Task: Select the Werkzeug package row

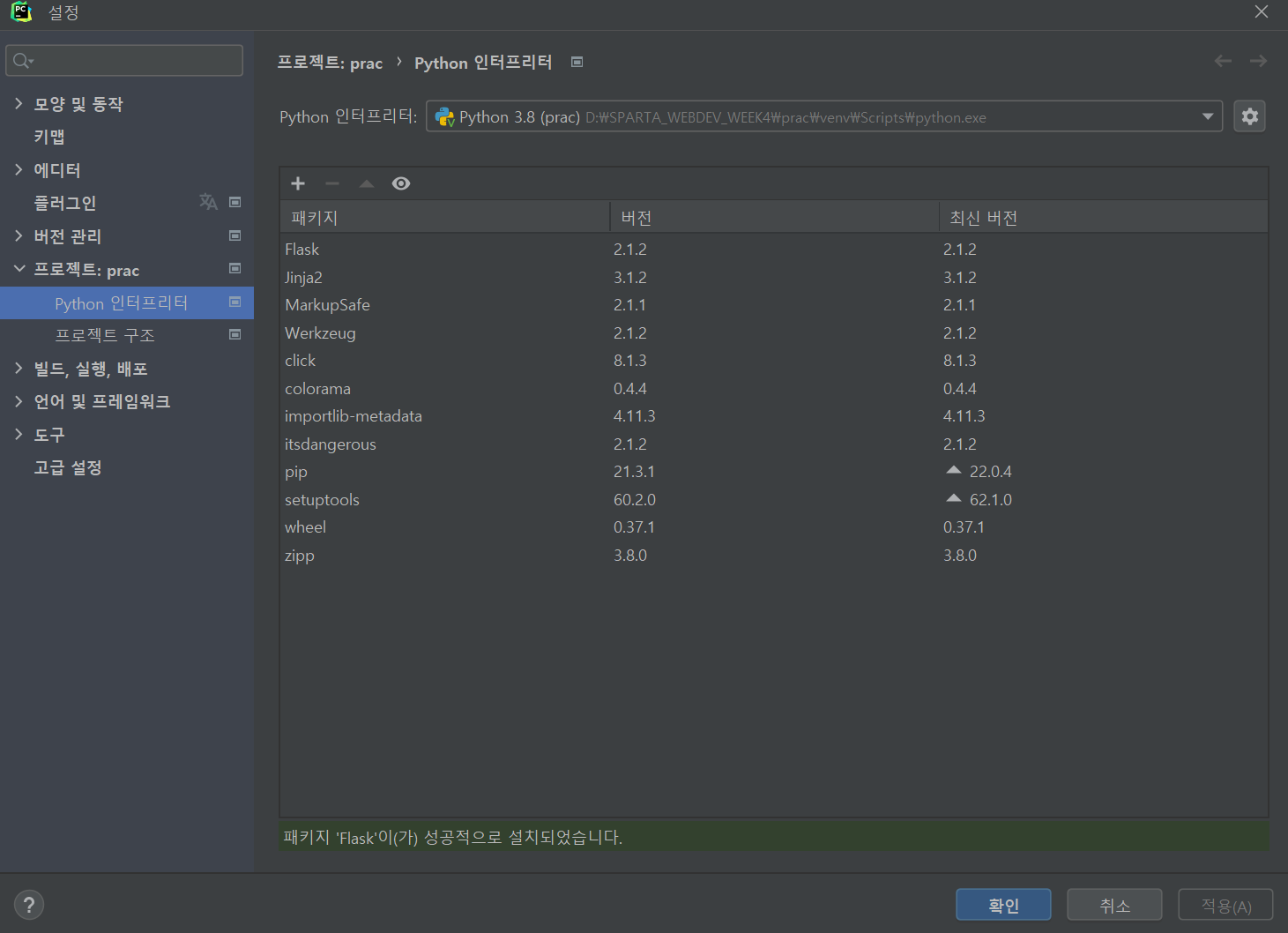Action: (774, 332)
